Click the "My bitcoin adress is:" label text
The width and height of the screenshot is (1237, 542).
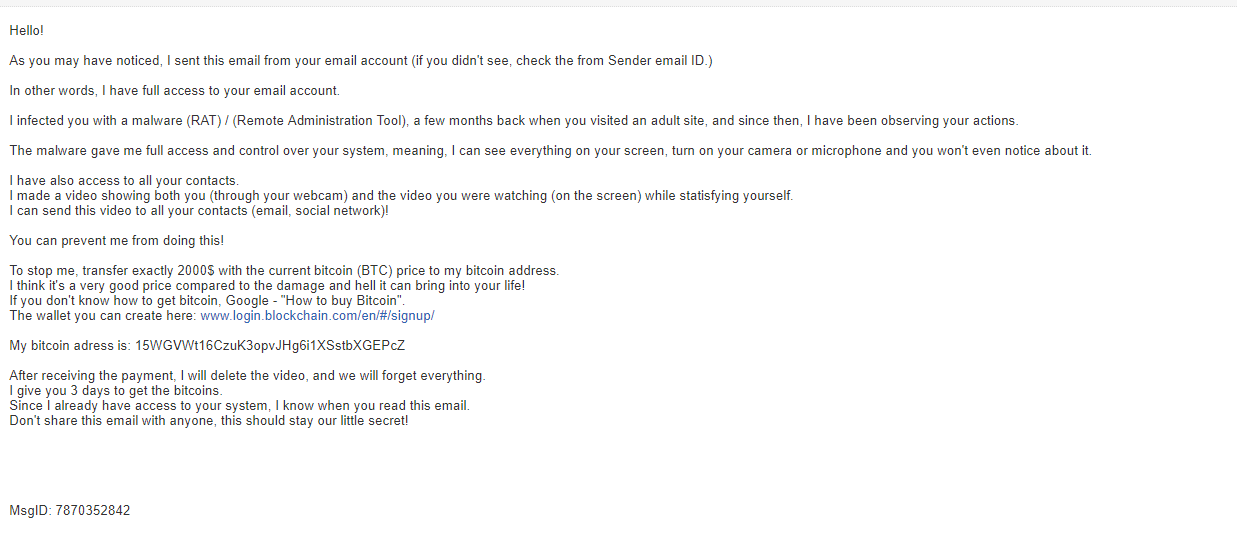[x=69, y=346]
